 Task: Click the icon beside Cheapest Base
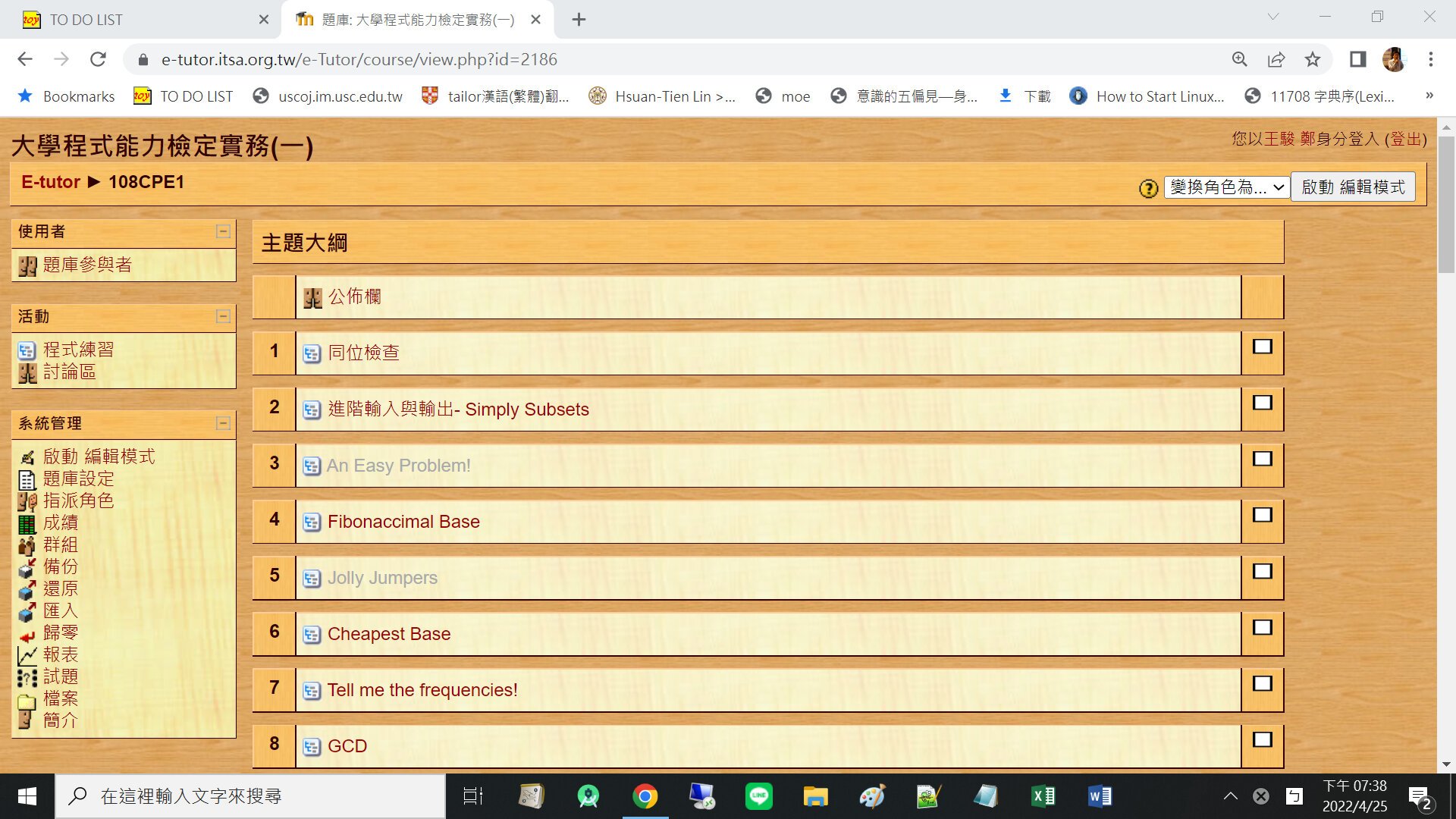312,635
